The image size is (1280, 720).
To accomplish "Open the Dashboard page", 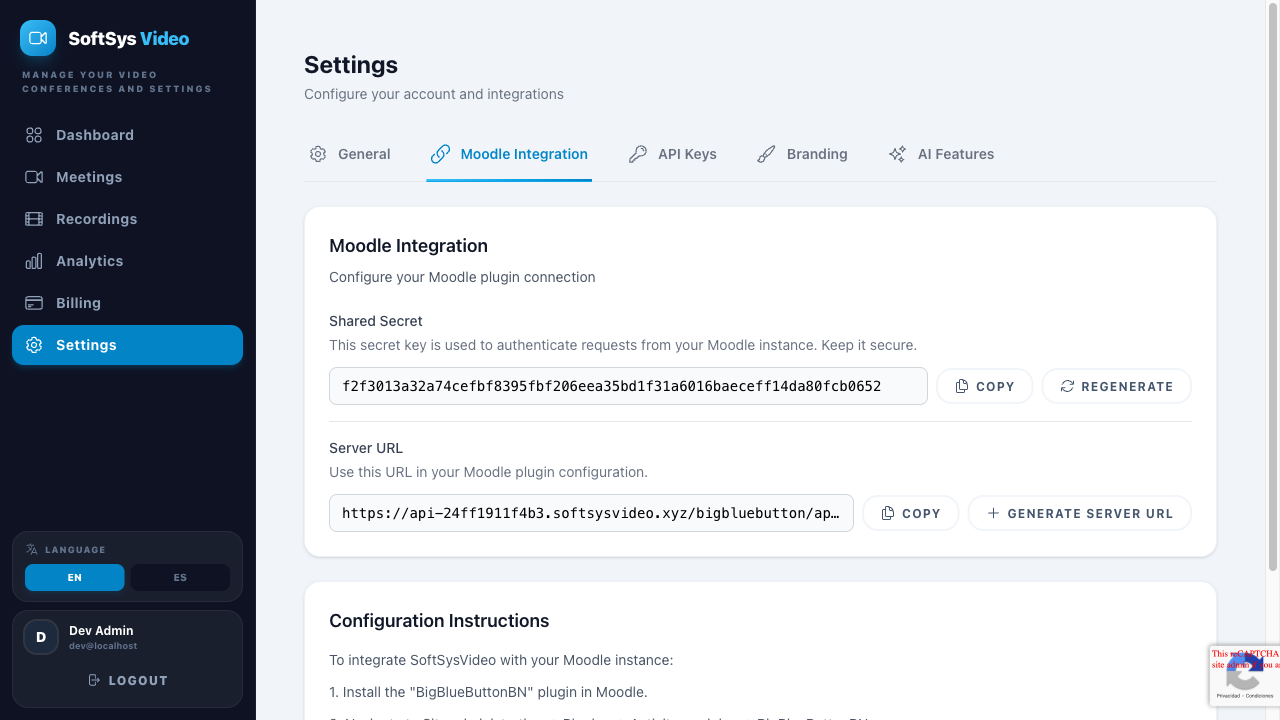I will click(127, 135).
